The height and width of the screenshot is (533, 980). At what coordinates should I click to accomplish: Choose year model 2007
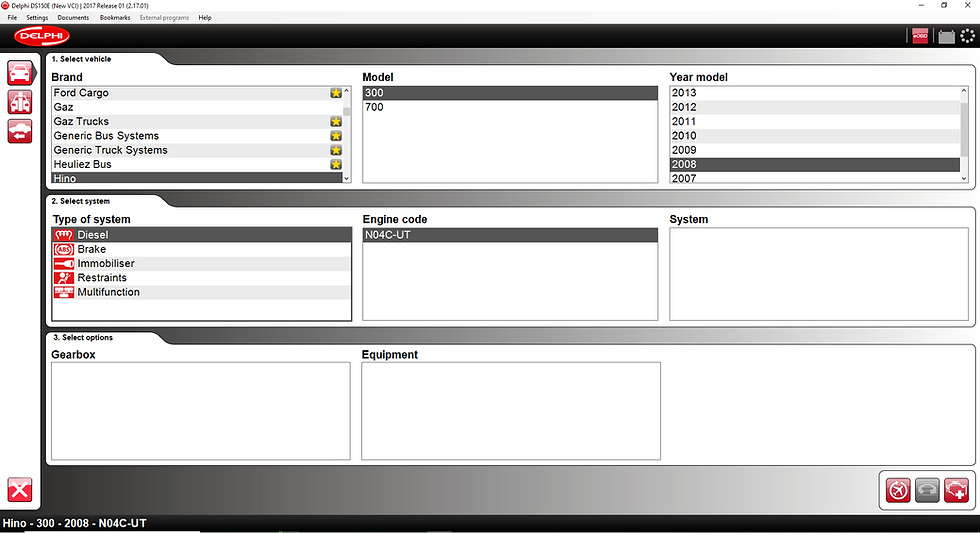[x=815, y=178]
